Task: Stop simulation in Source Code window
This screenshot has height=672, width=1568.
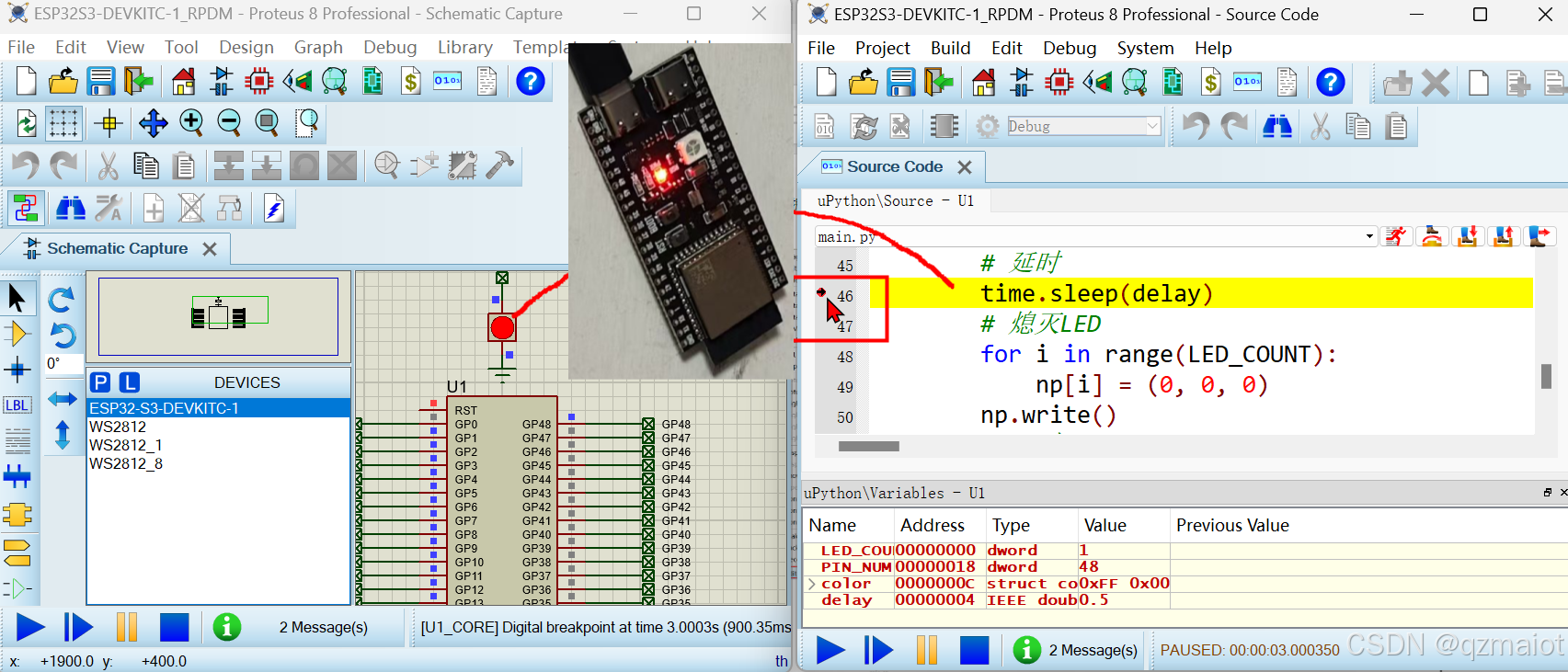Action: pyautogui.click(x=974, y=650)
